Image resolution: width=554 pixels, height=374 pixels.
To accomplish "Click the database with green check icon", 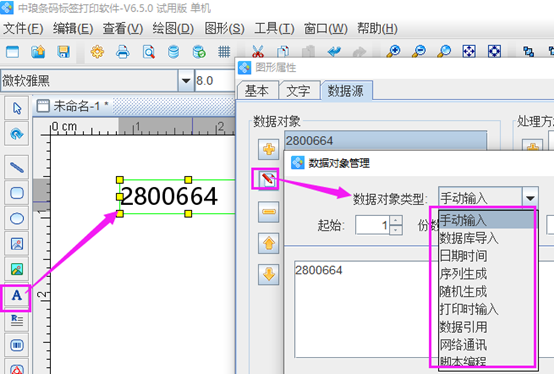I will coord(199,52).
